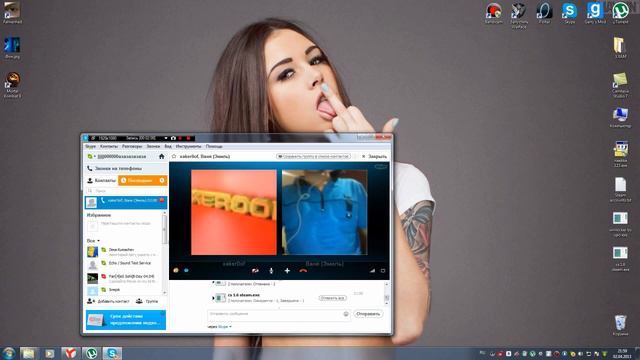Open the media player taskbar icon
Image resolution: width=640 pixels, height=360 pixels.
[49, 353]
